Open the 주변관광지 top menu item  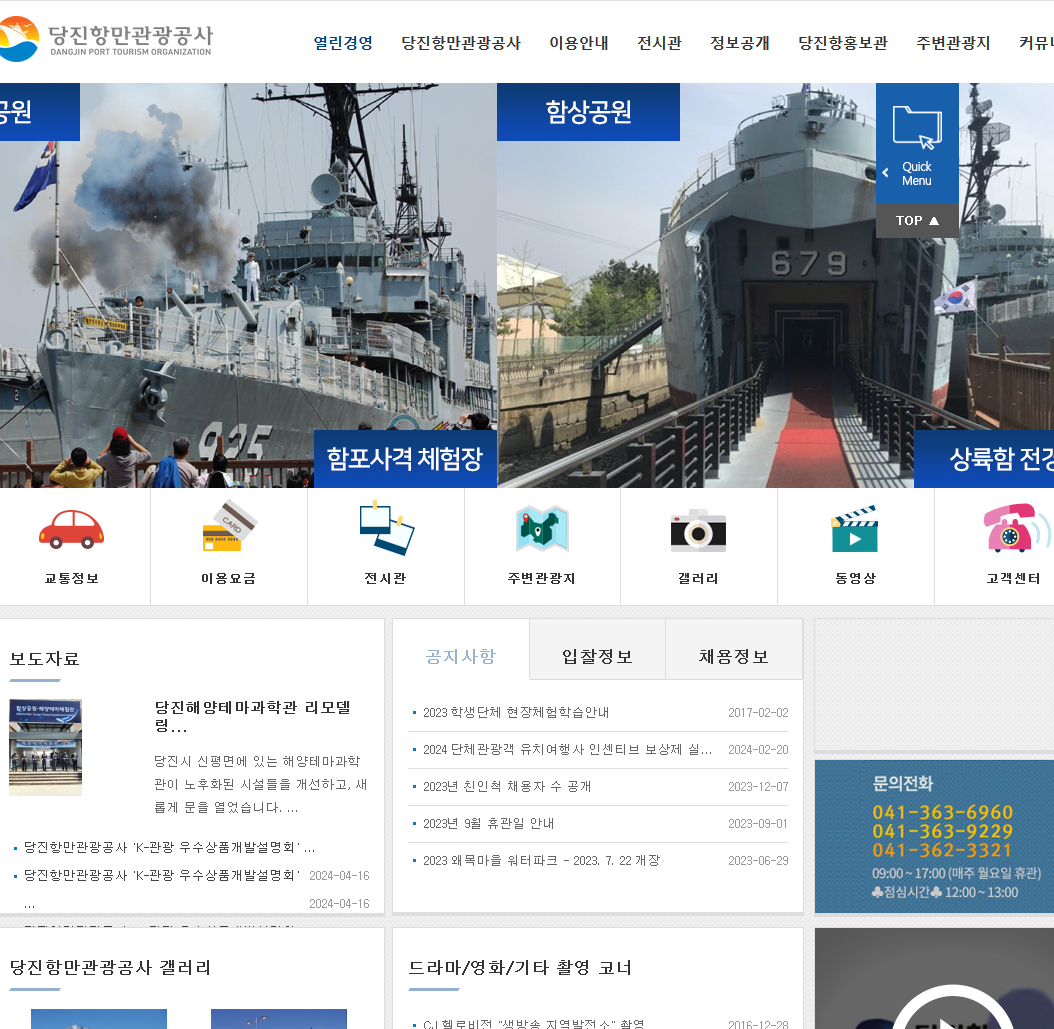click(x=953, y=43)
